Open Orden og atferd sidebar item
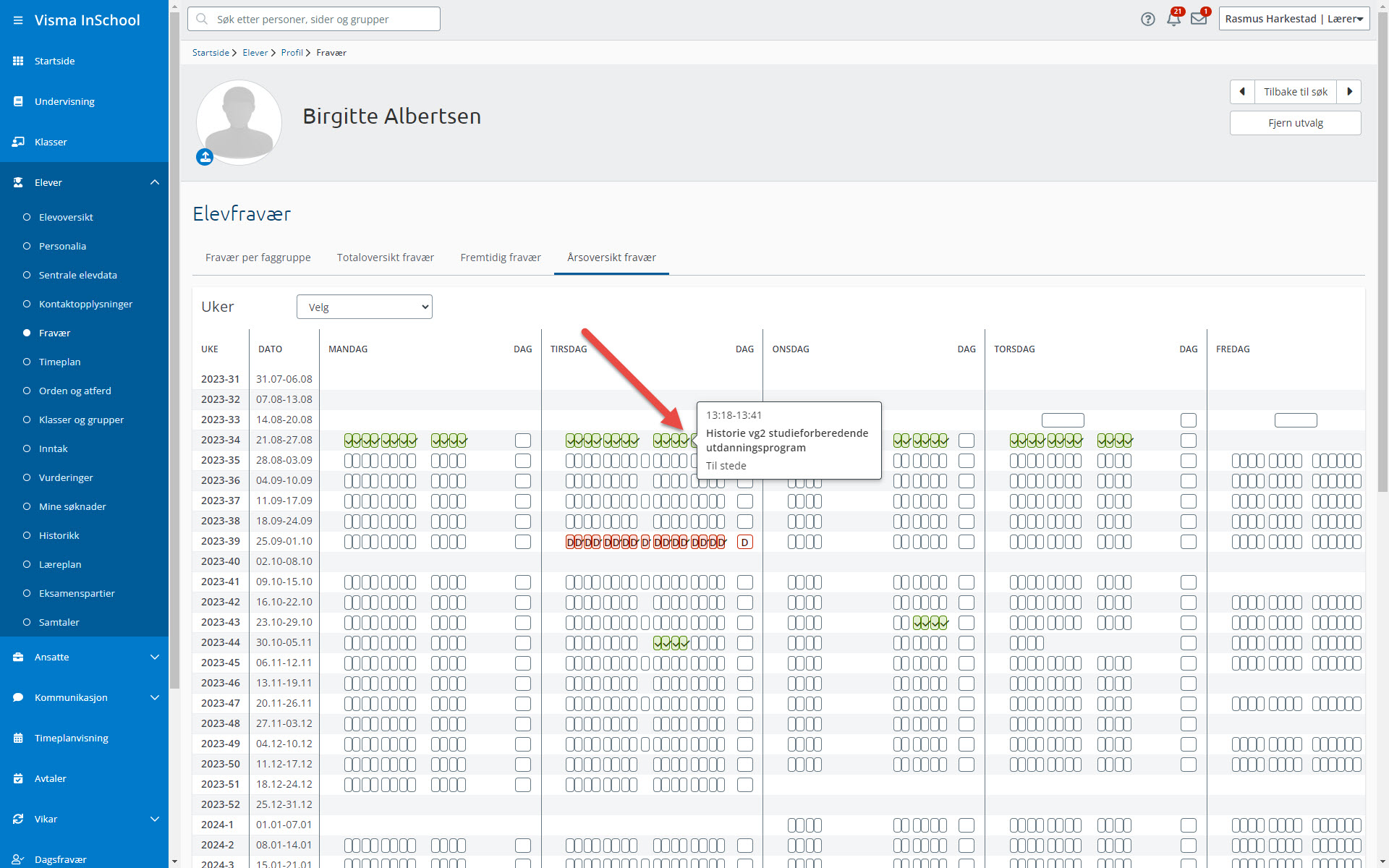Image resolution: width=1389 pixels, height=868 pixels. [75, 391]
